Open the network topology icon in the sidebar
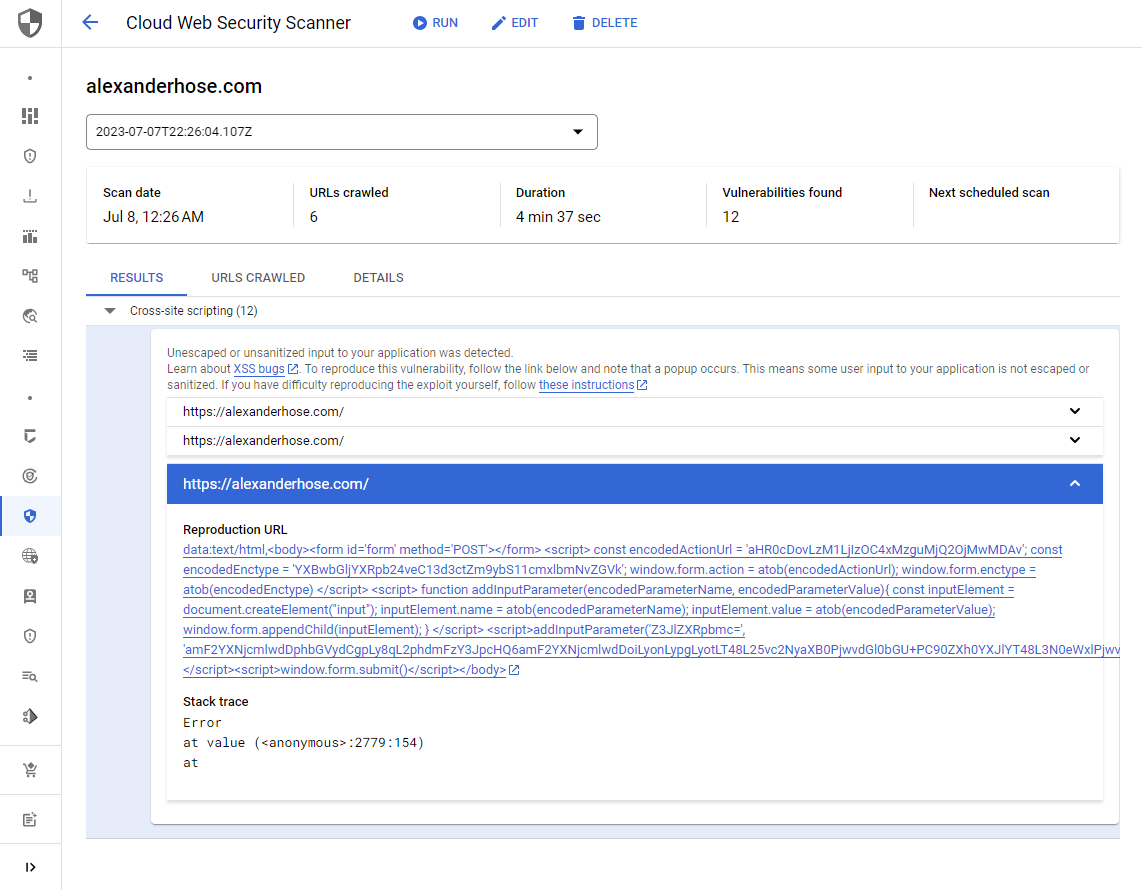Image resolution: width=1142 pixels, height=890 pixels. click(x=30, y=275)
